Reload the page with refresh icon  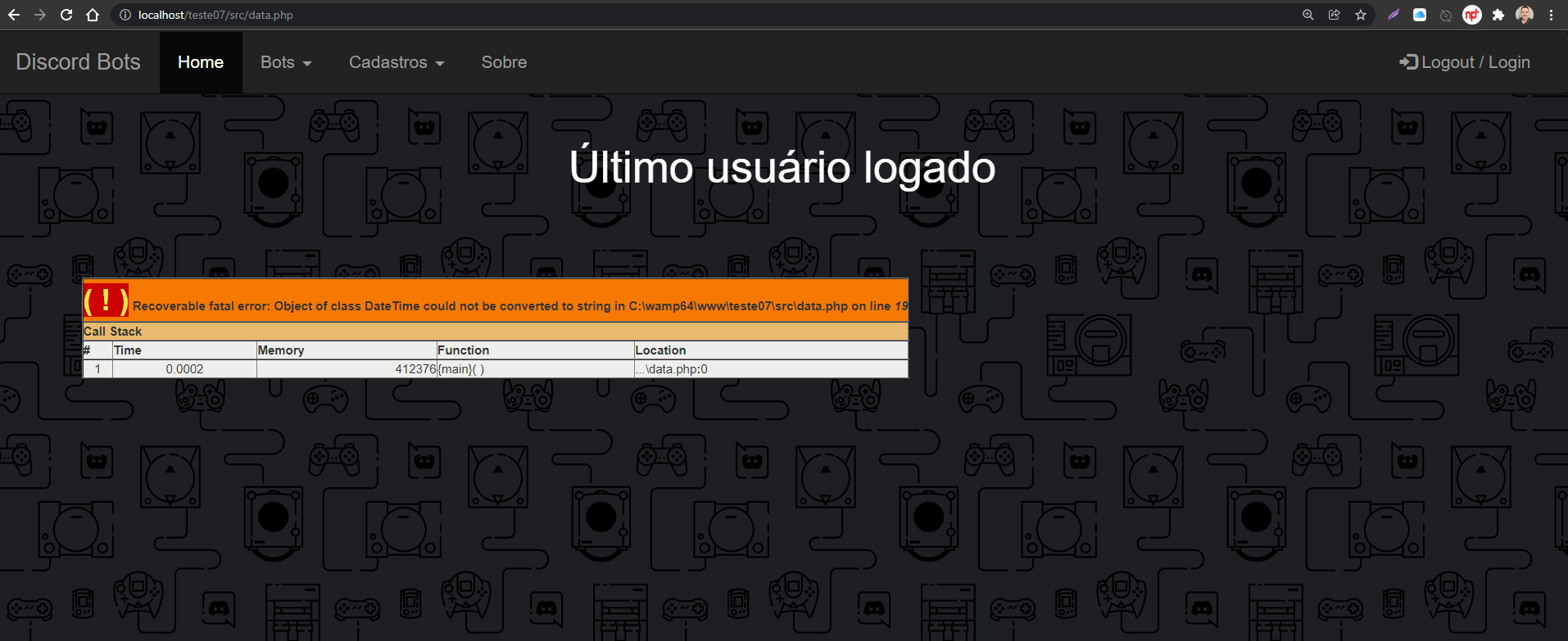pos(66,15)
